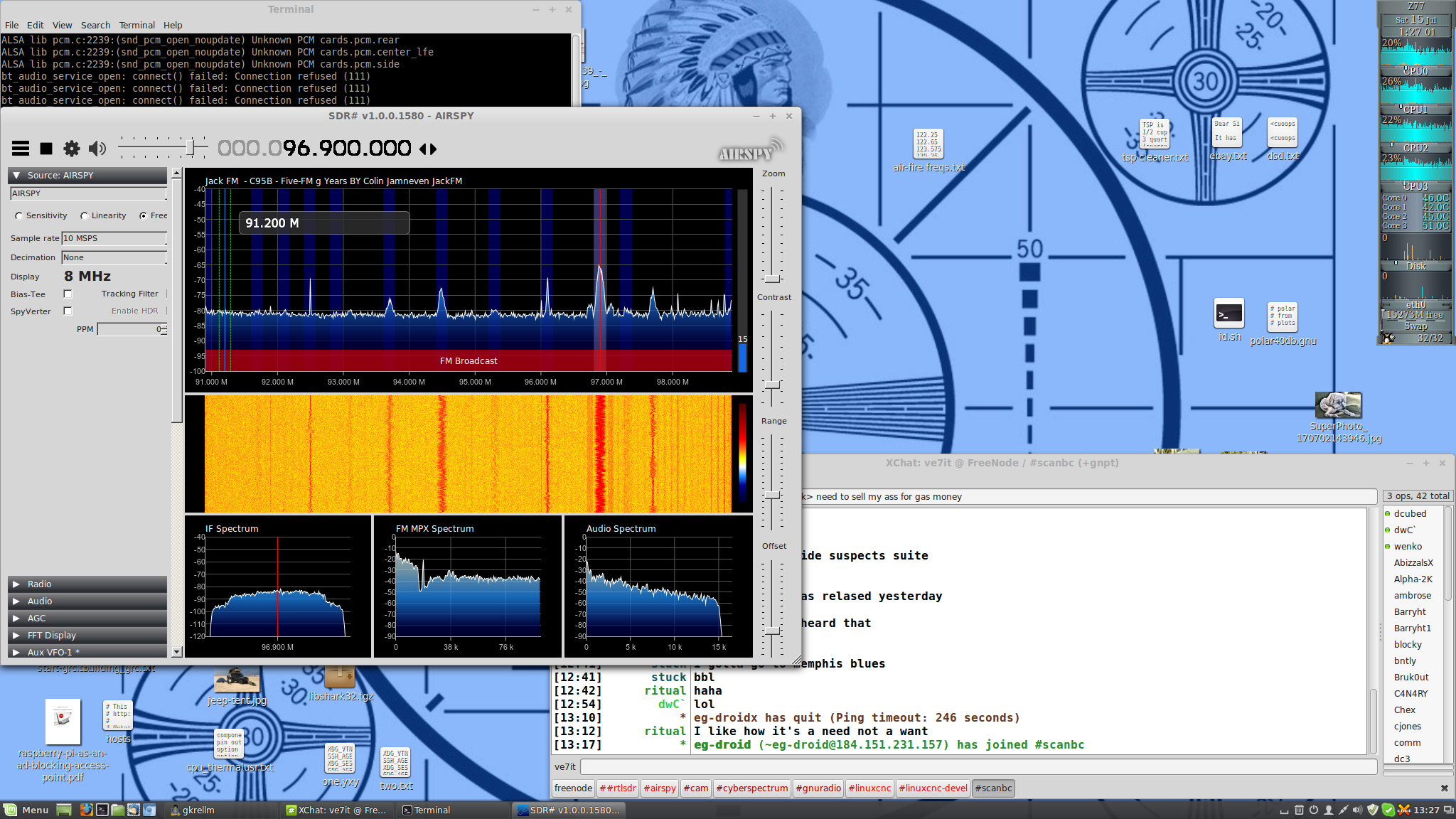1456x819 pixels.
Task: Open the SDR# hamburger main menu
Action: [x=21, y=148]
